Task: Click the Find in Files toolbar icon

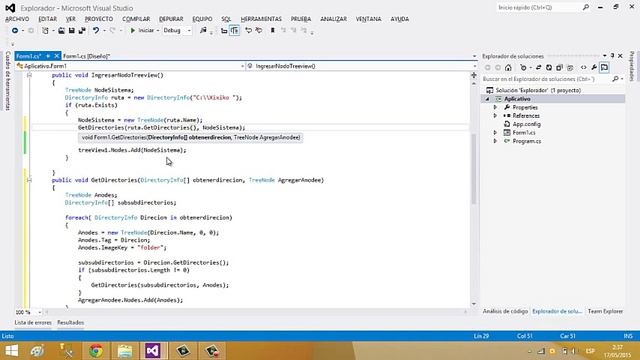Action: pos(203,31)
